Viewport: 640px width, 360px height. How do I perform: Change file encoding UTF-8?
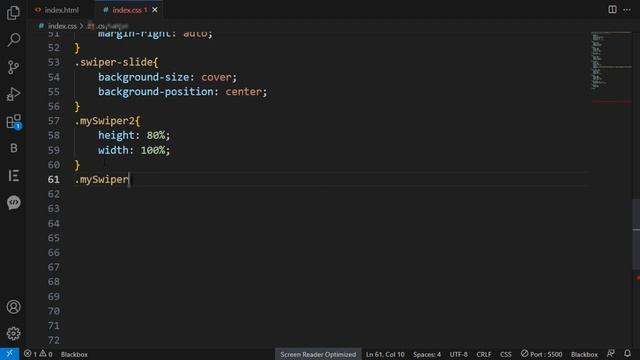[x=458, y=354]
